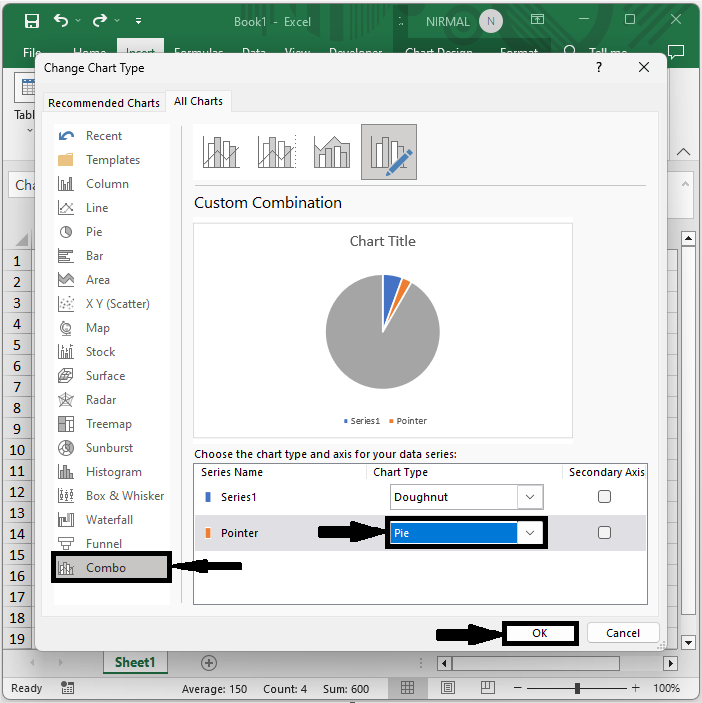The image size is (702, 703).
Task: Choose Surface chart category
Action: [111, 376]
